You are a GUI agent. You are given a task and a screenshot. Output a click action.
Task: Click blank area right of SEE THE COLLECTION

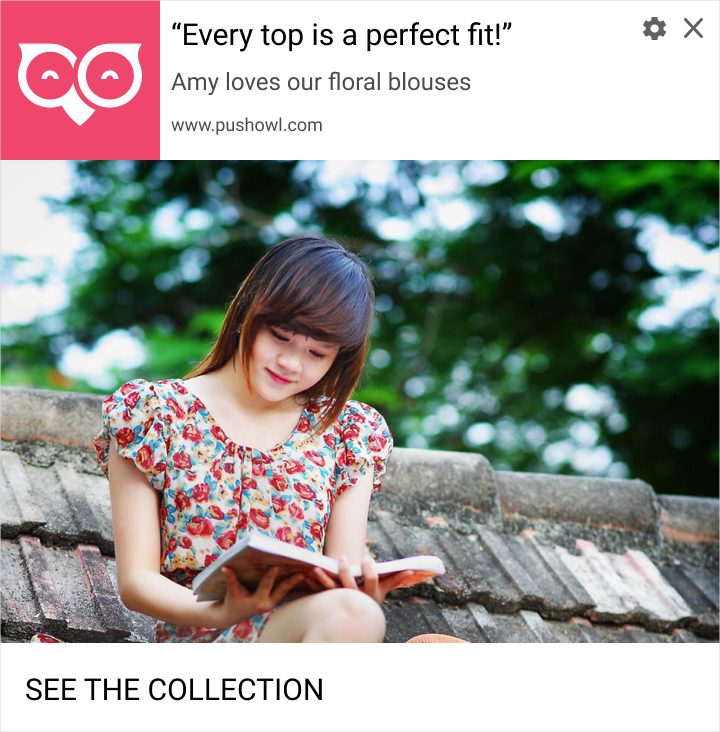(521, 690)
